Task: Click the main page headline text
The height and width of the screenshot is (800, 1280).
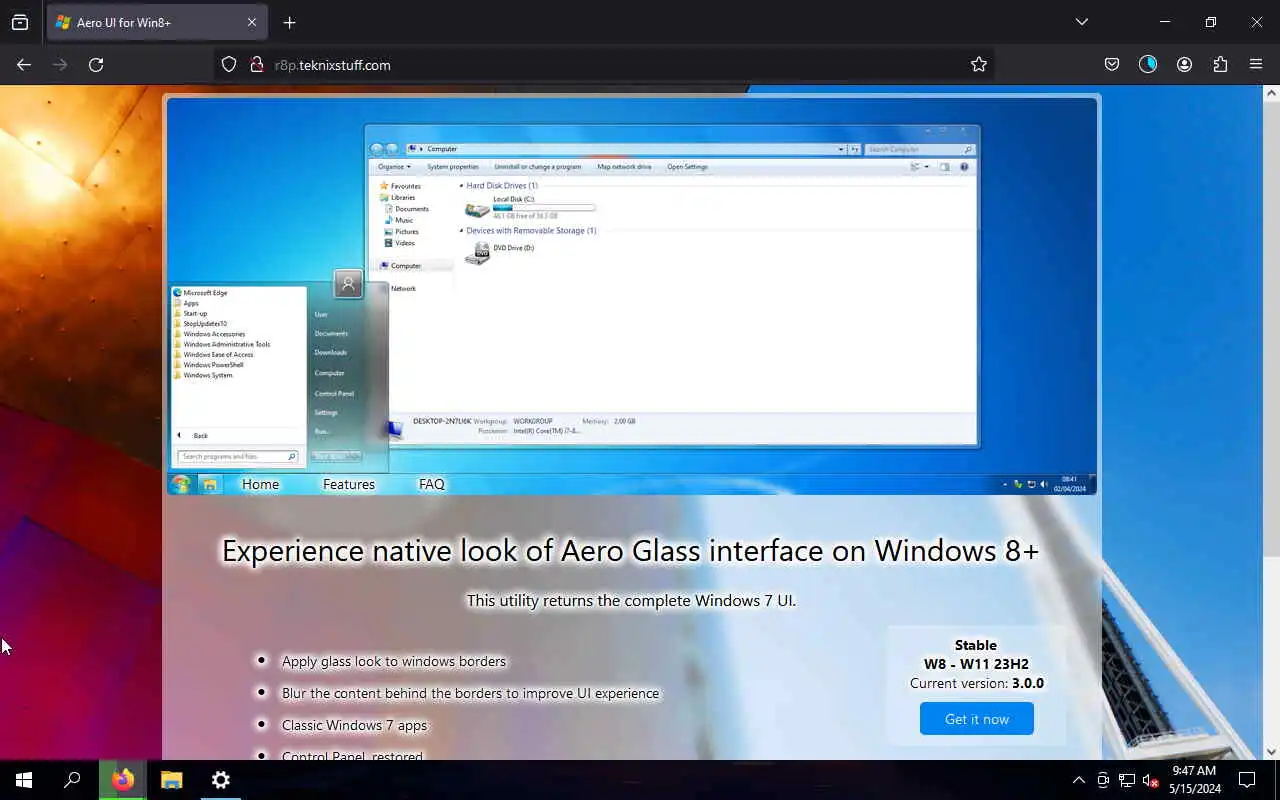Action: (631, 550)
